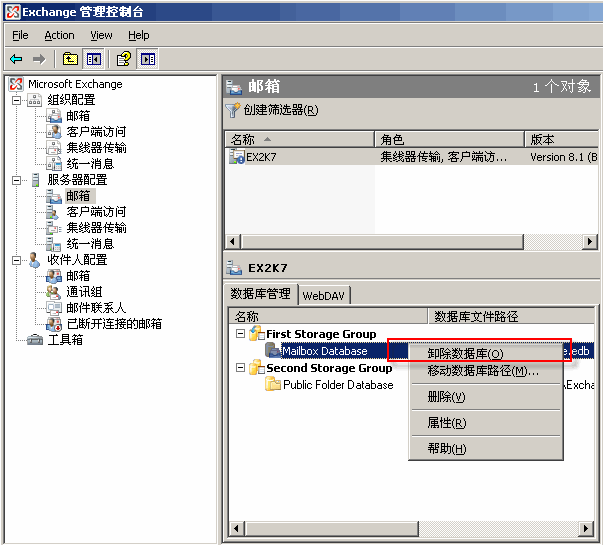Click the 创建筛选器(R) link
Viewport: 603px width, 545px height.
(281, 110)
